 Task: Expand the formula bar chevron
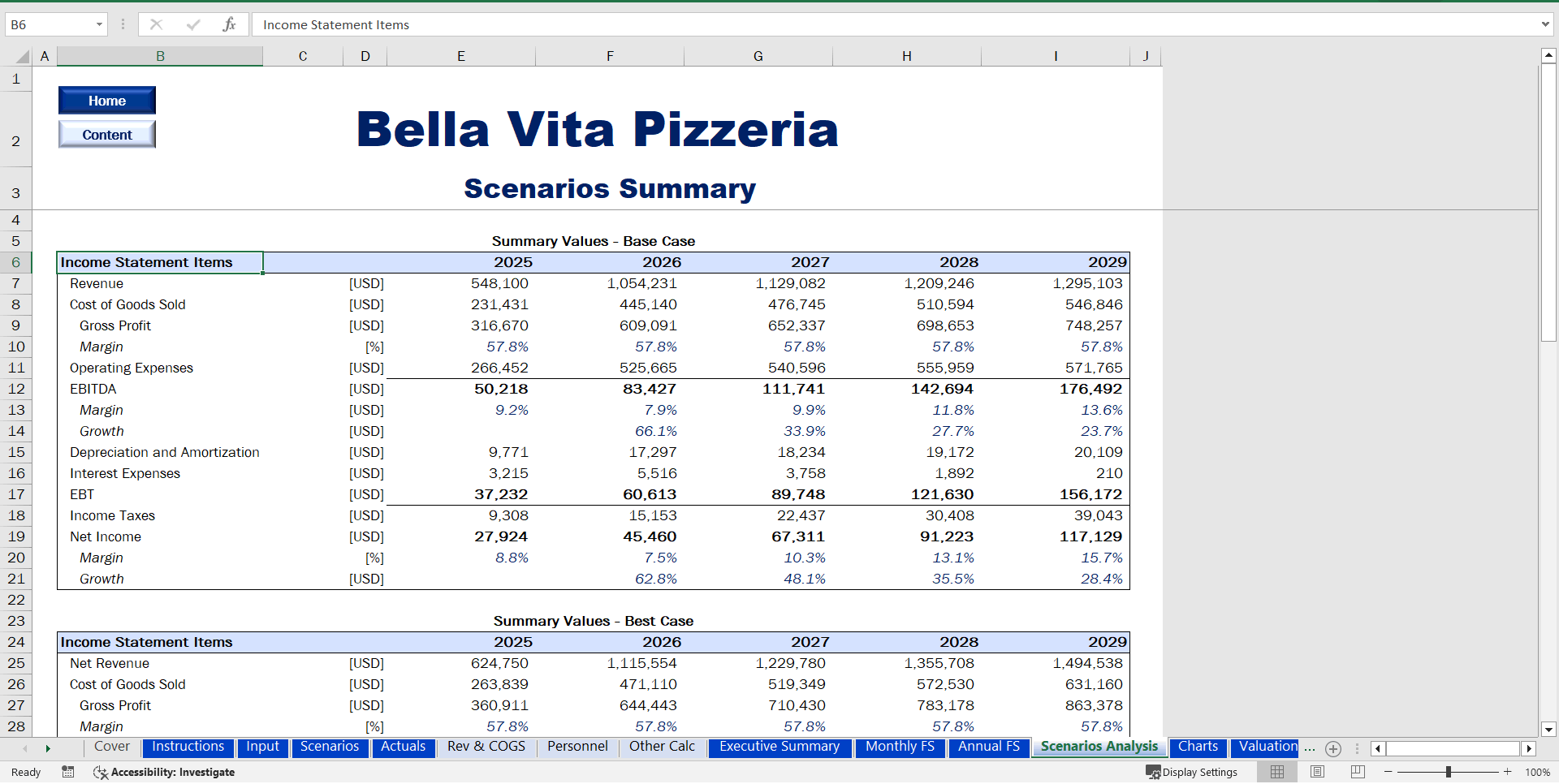click(1545, 24)
